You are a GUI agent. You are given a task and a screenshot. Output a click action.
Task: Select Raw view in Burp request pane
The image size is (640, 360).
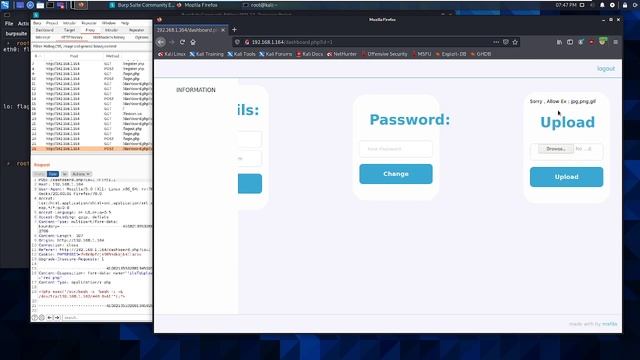click(53, 174)
